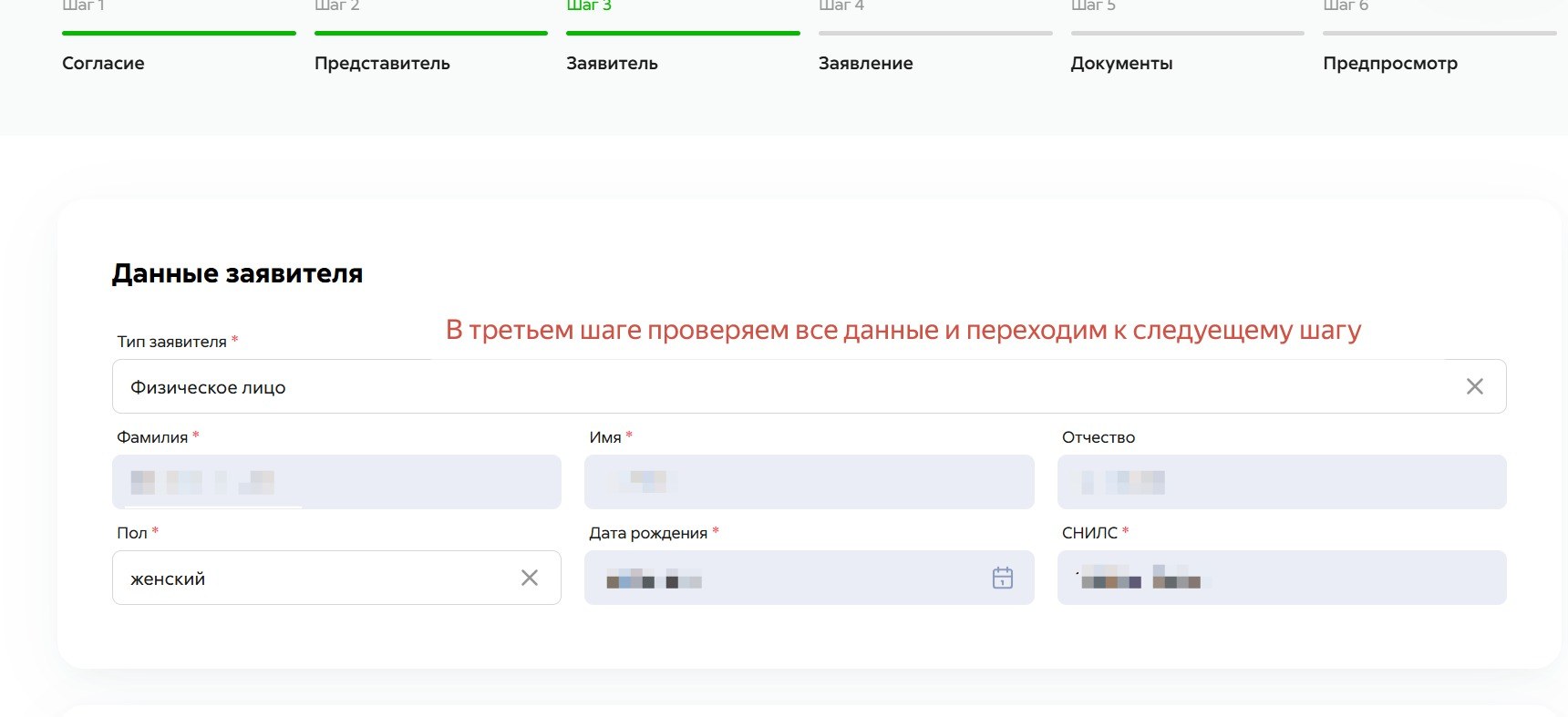The image size is (1568, 717).
Task: Open the calendar picker for date of birth
Action: (1003, 578)
